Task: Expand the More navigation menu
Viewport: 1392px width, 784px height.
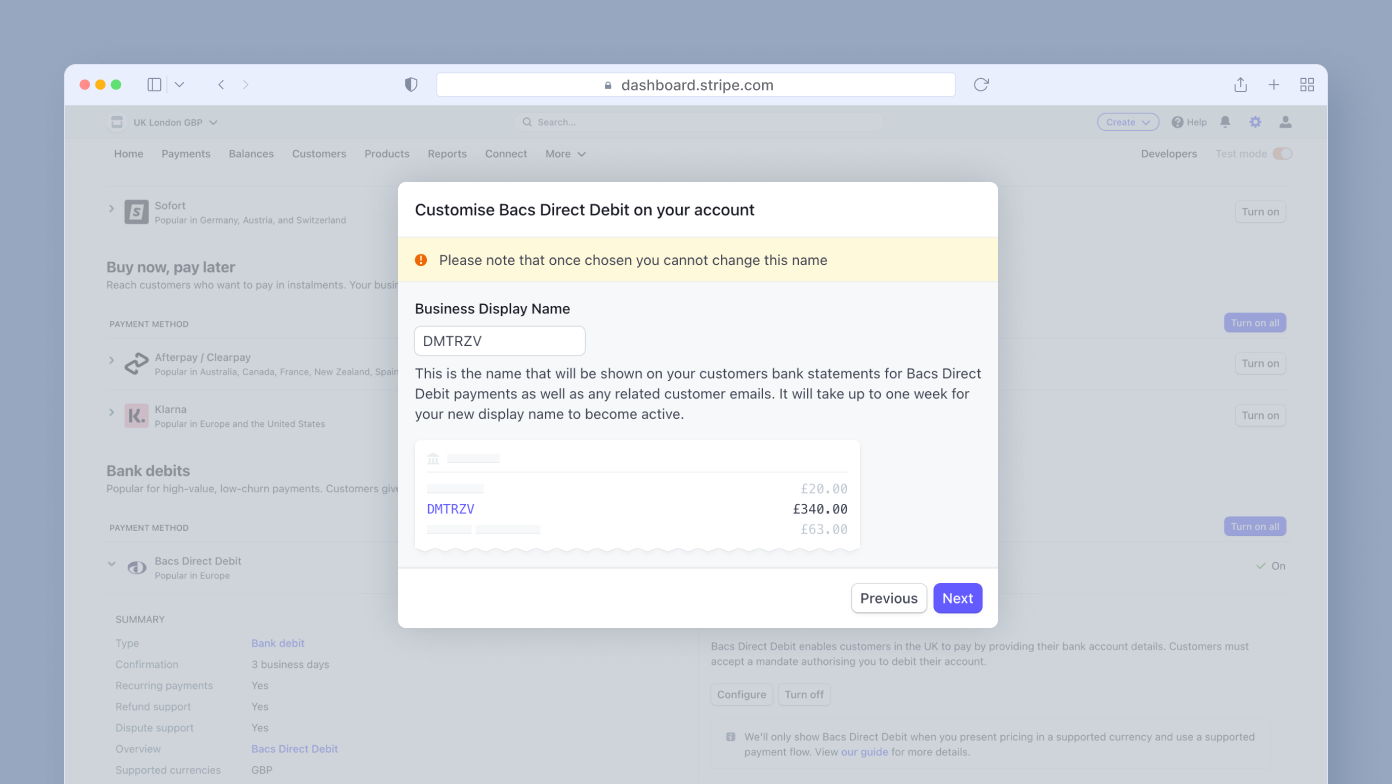Action: pyautogui.click(x=565, y=153)
